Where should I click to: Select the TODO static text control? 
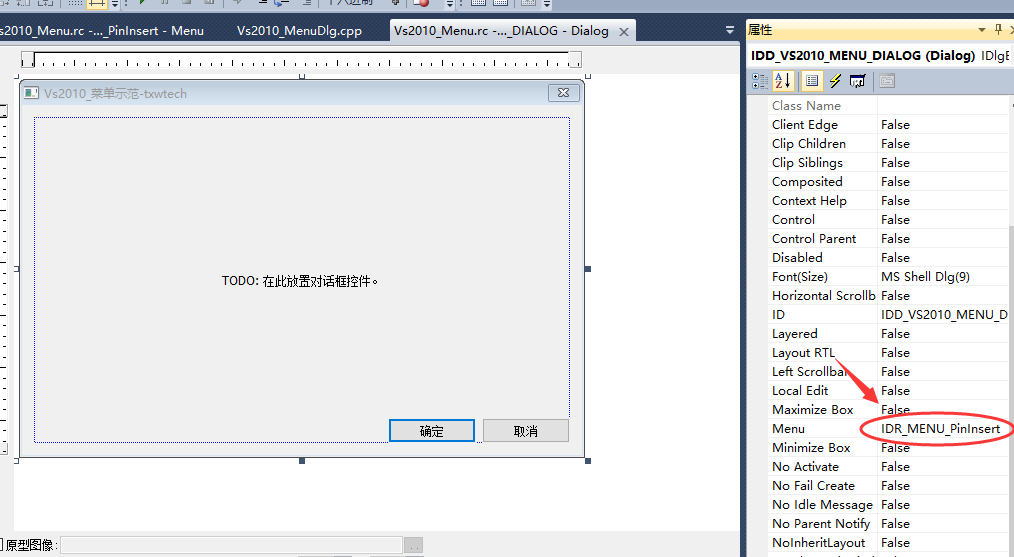(x=299, y=281)
